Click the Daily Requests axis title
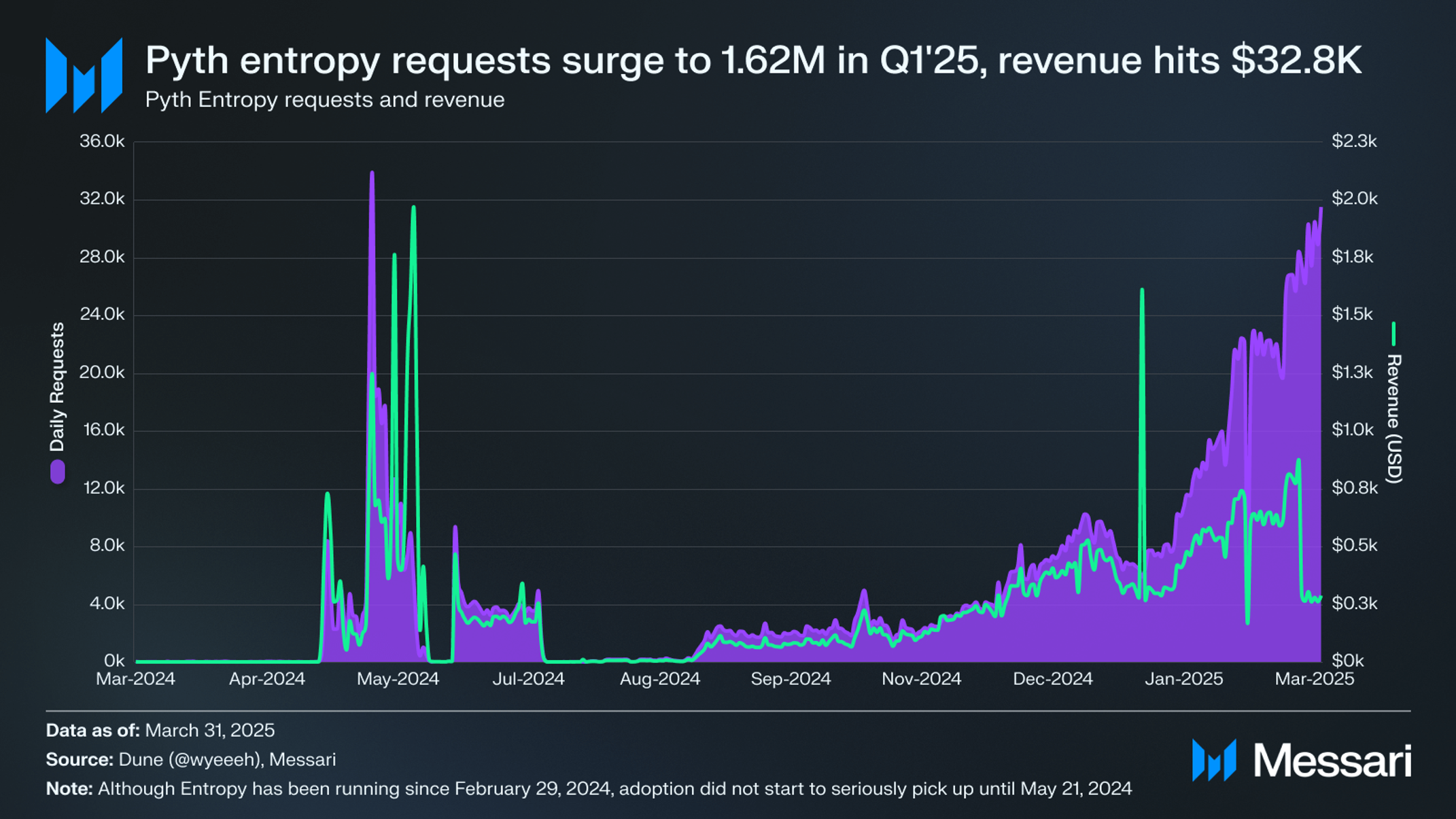 (58, 387)
